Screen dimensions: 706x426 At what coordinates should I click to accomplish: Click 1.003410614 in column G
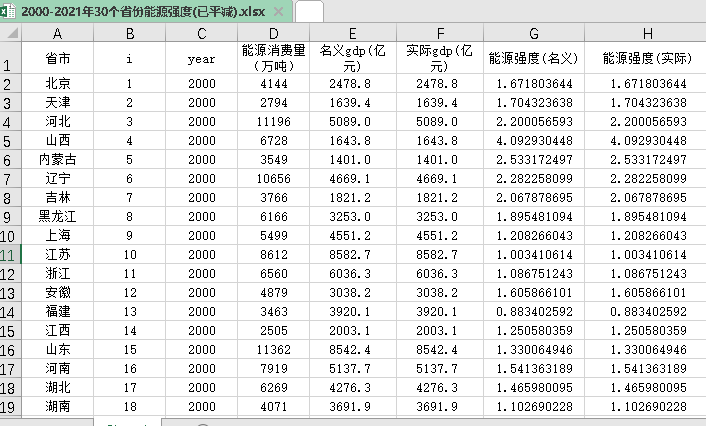[534, 254]
